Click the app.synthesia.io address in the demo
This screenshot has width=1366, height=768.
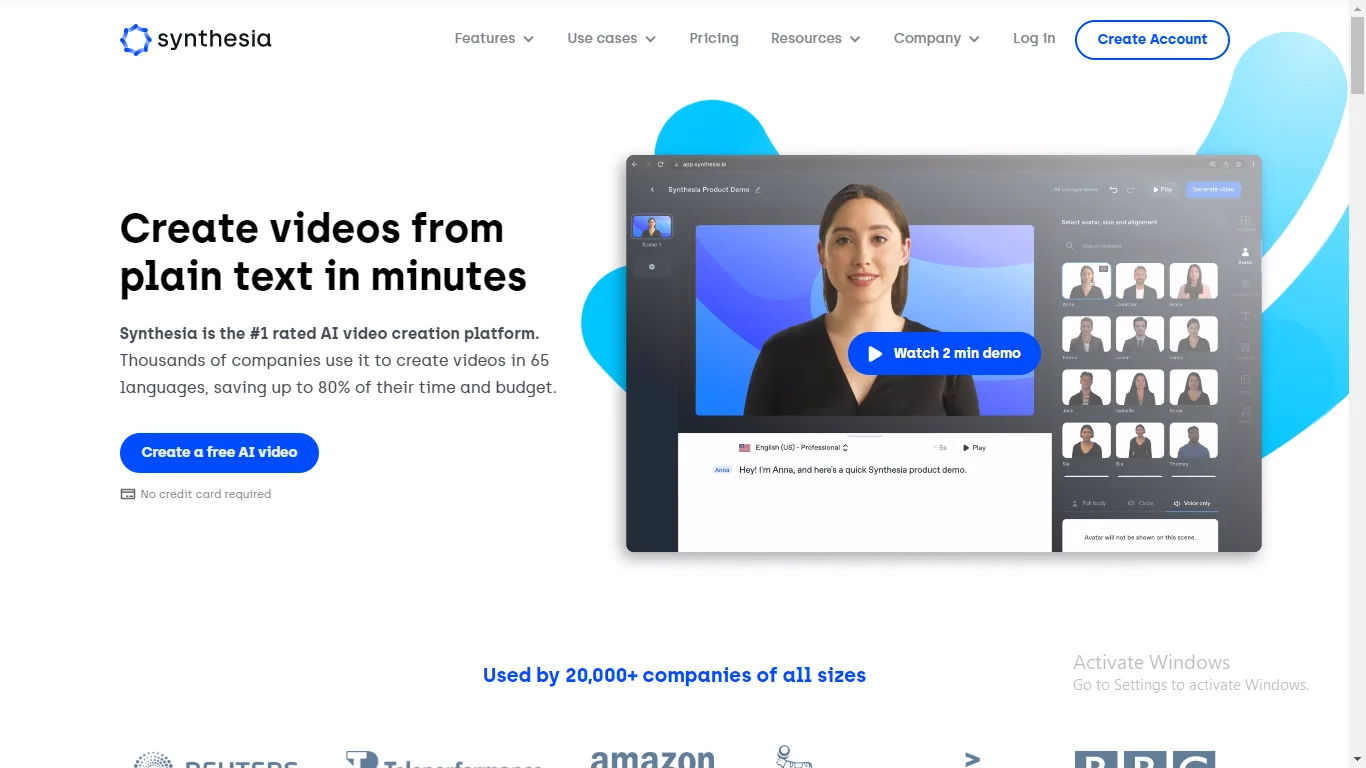pos(704,164)
